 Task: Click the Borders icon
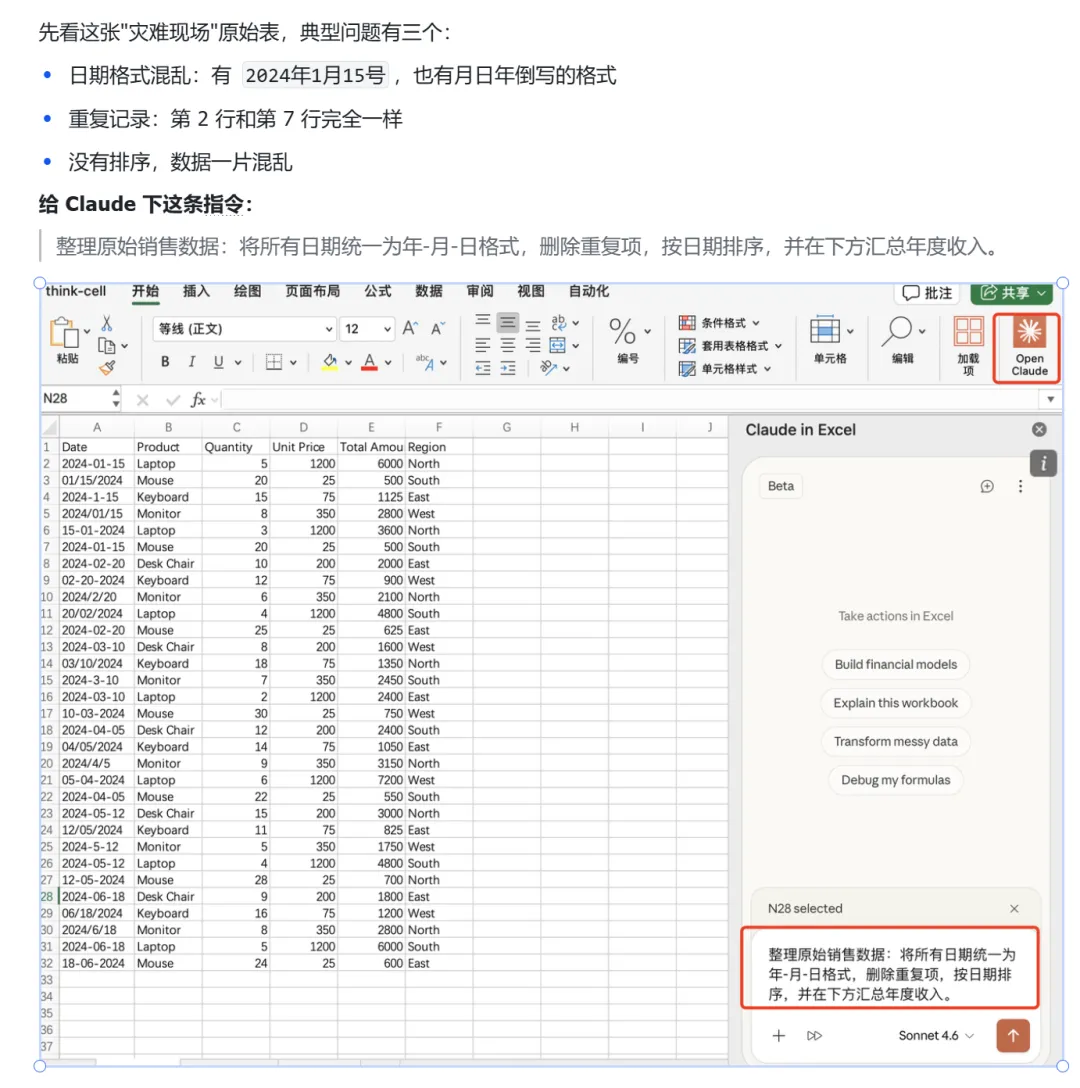274,362
